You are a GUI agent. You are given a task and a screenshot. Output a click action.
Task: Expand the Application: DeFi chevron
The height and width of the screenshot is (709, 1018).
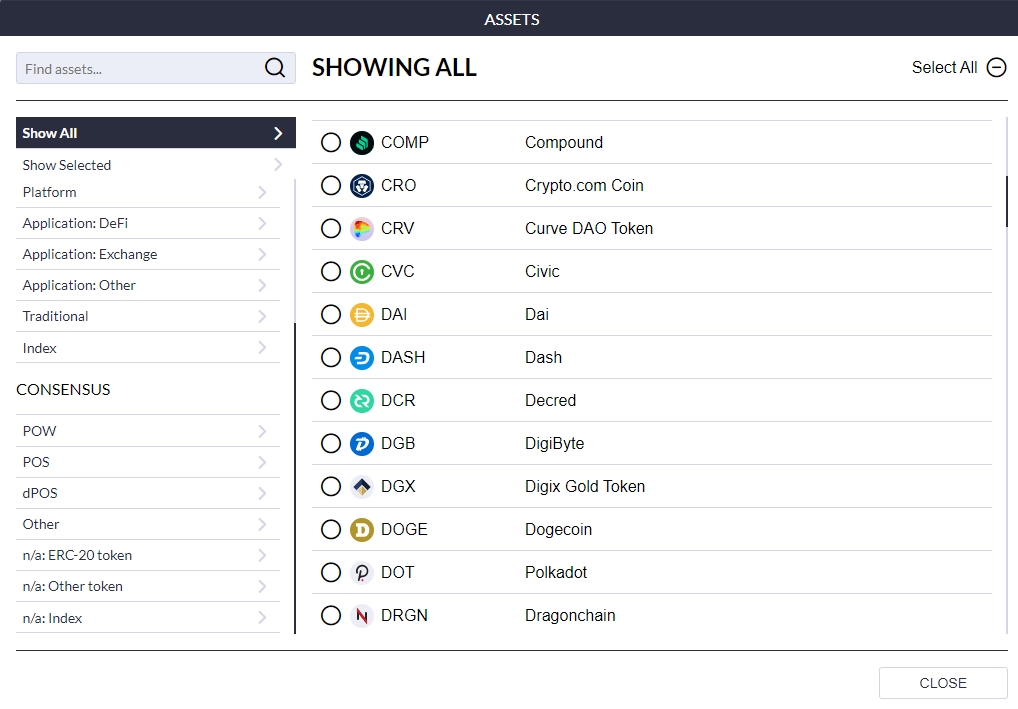tap(262, 223)
